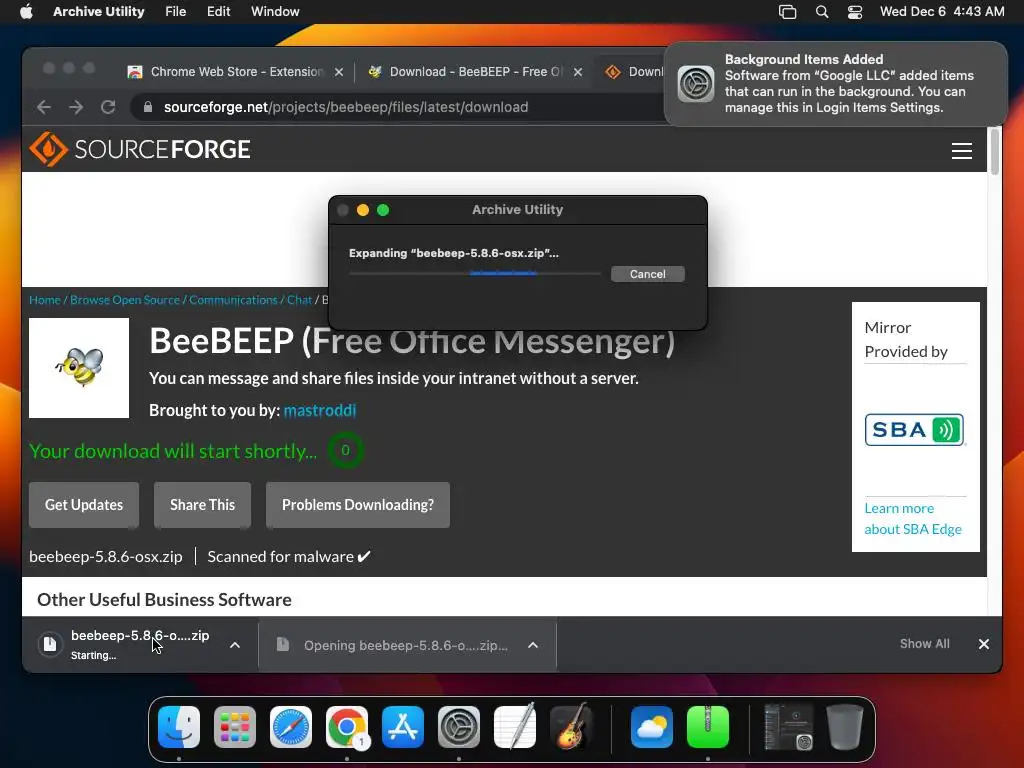Switch to Download - BeeBEEP tab
This screenshot has height=768, width=1024.
[x=464, y=72]
